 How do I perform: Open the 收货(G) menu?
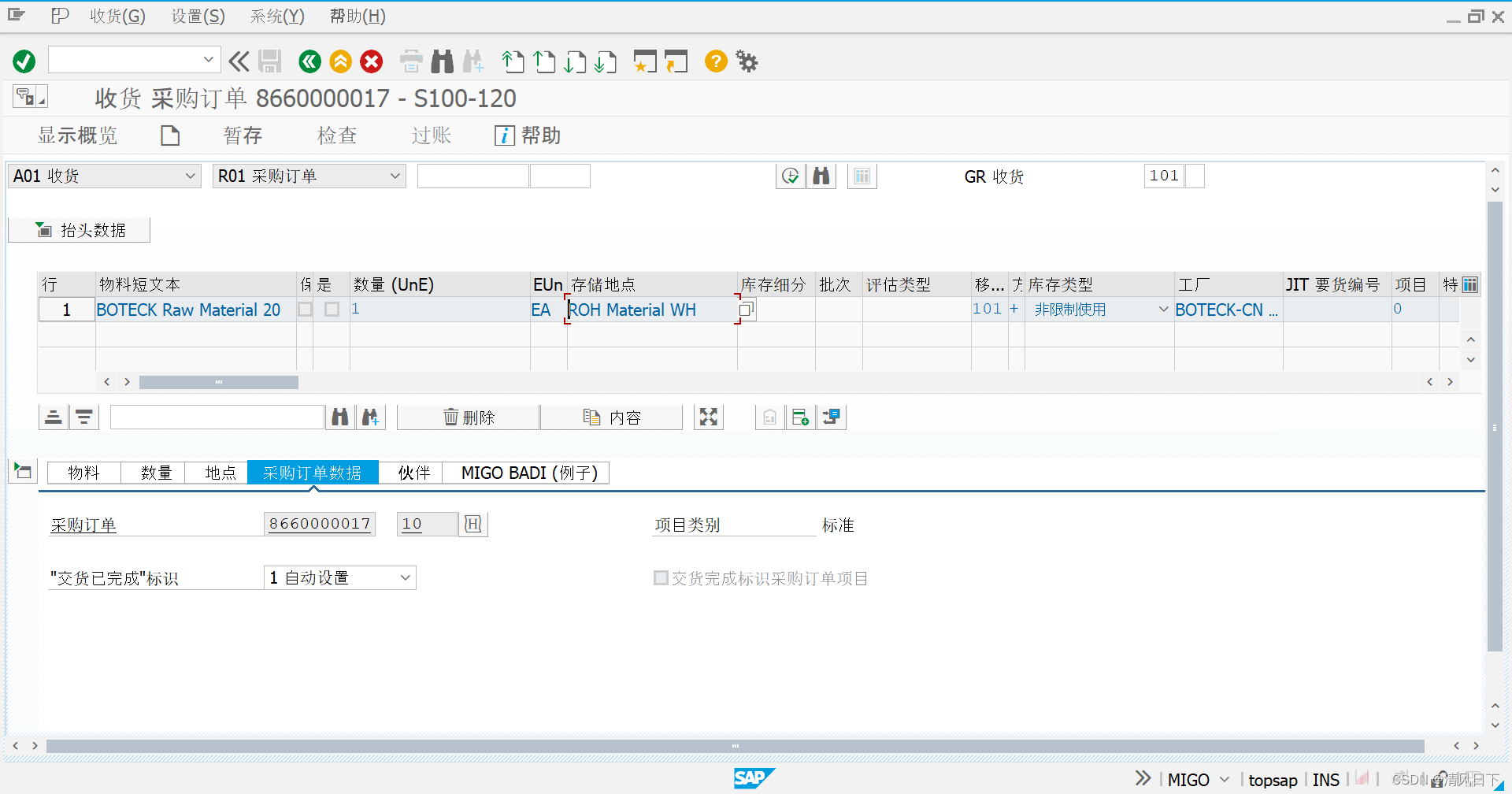point(117,16)
